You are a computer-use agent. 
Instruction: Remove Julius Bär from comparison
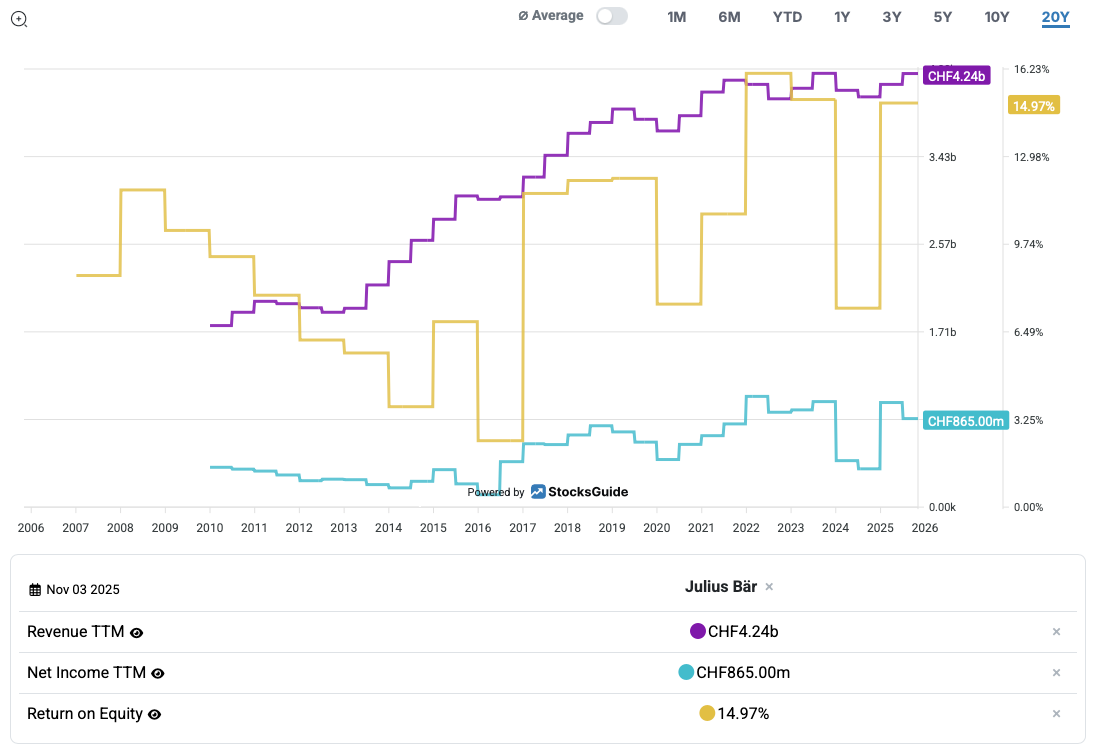pos(769,587)
